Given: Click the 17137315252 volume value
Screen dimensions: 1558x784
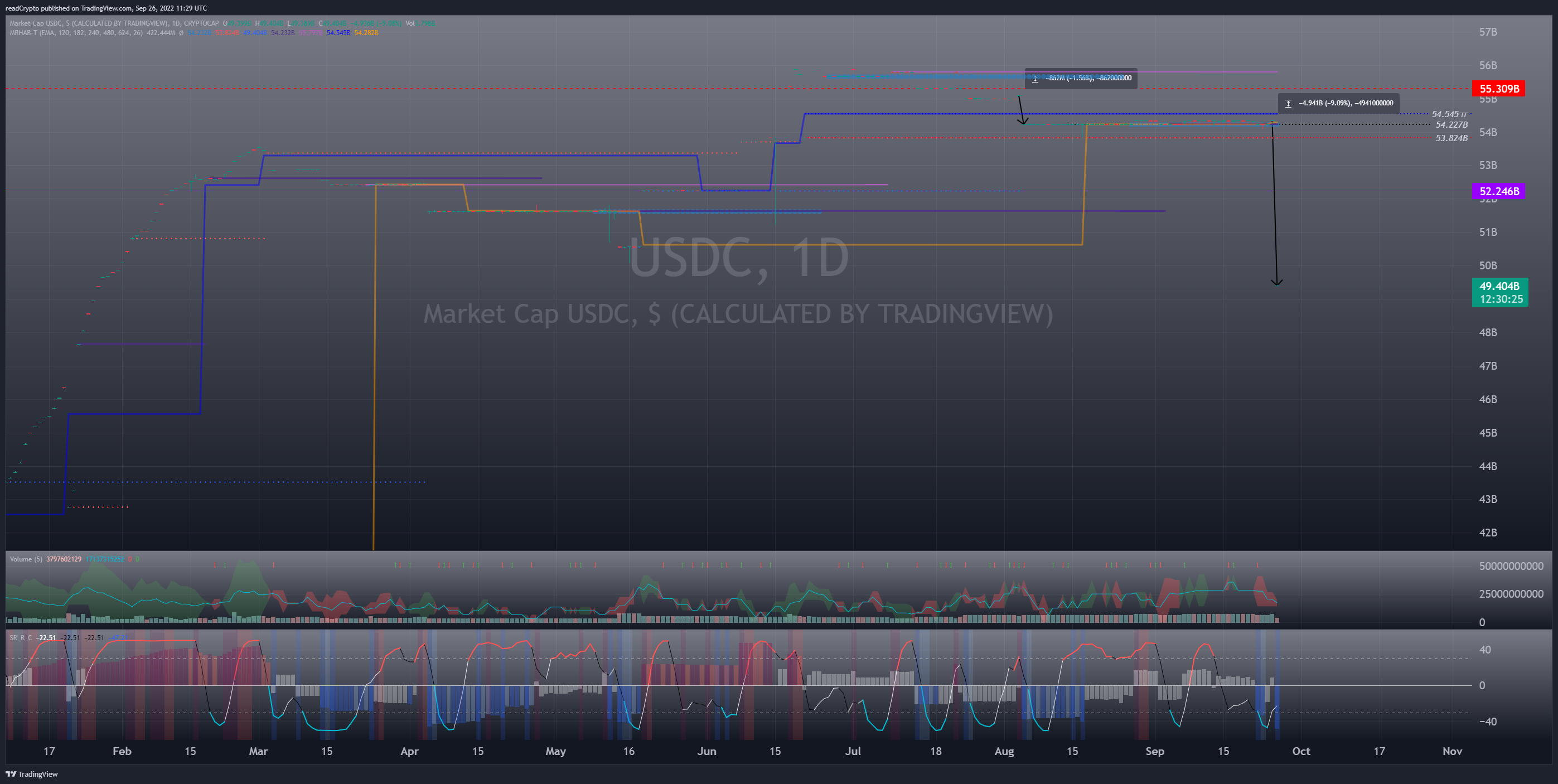Looking at the screenshot, I should [x=105, y=559].
